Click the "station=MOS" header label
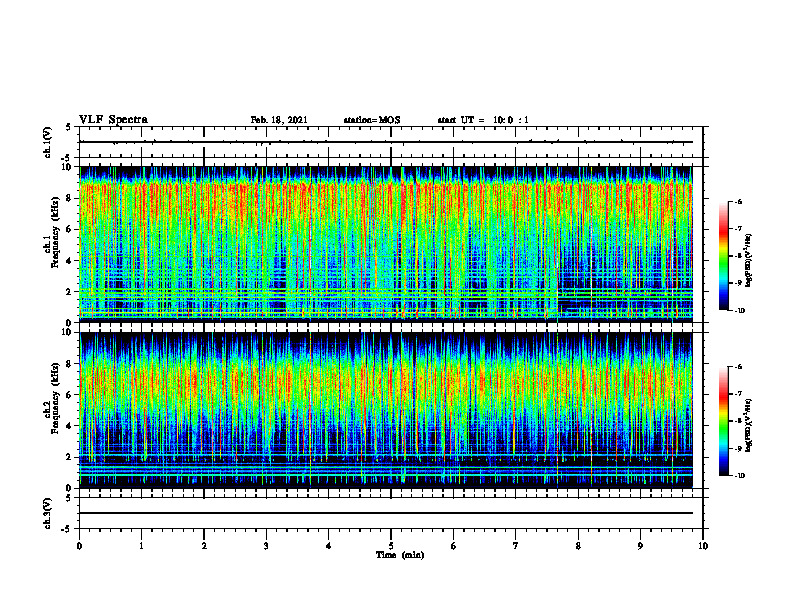The height and width of the screenshot is (612, 792). point(372,120)
